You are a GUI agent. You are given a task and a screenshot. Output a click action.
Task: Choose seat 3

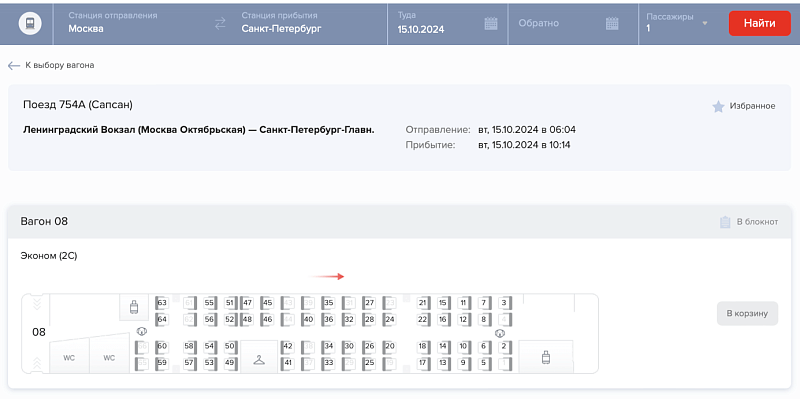click(505, 303)
